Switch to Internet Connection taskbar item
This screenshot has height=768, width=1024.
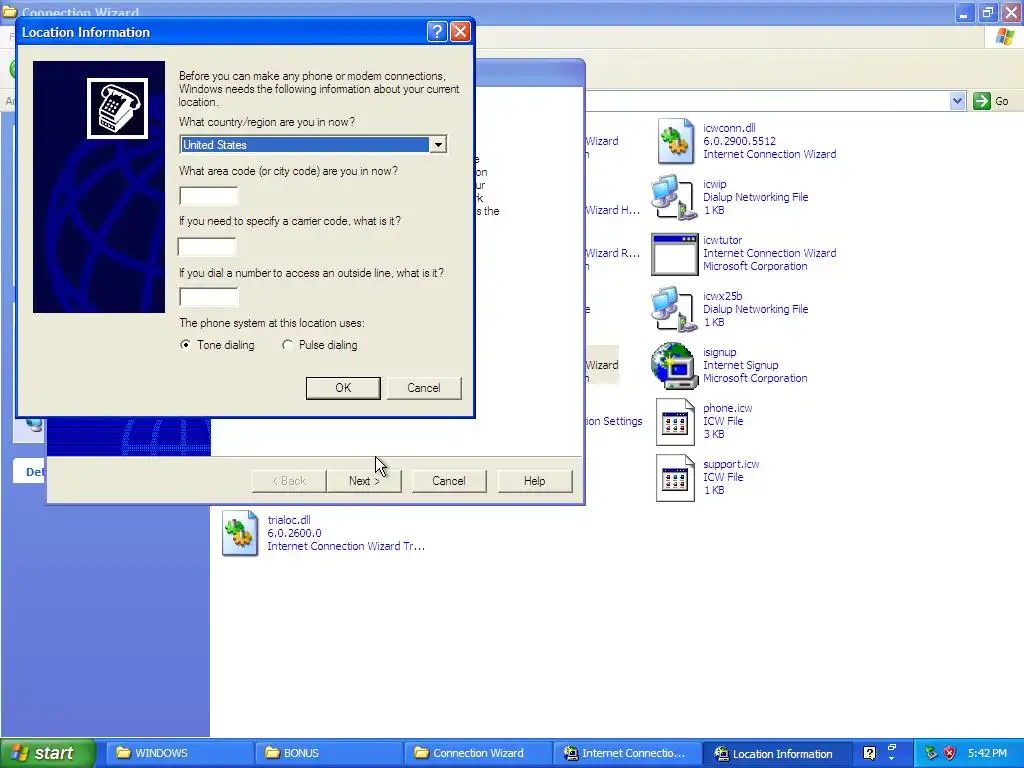pyautogui.click(x=626, y=753)
